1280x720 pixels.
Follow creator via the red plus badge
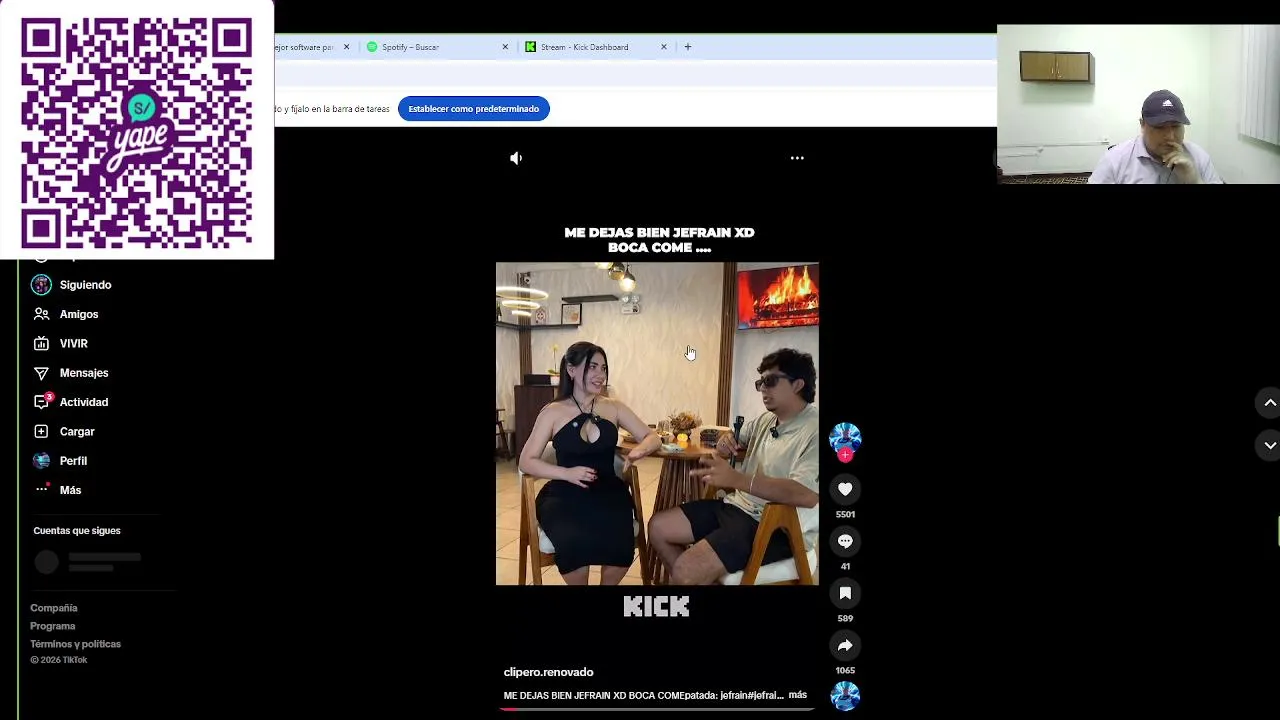[845, 455]
